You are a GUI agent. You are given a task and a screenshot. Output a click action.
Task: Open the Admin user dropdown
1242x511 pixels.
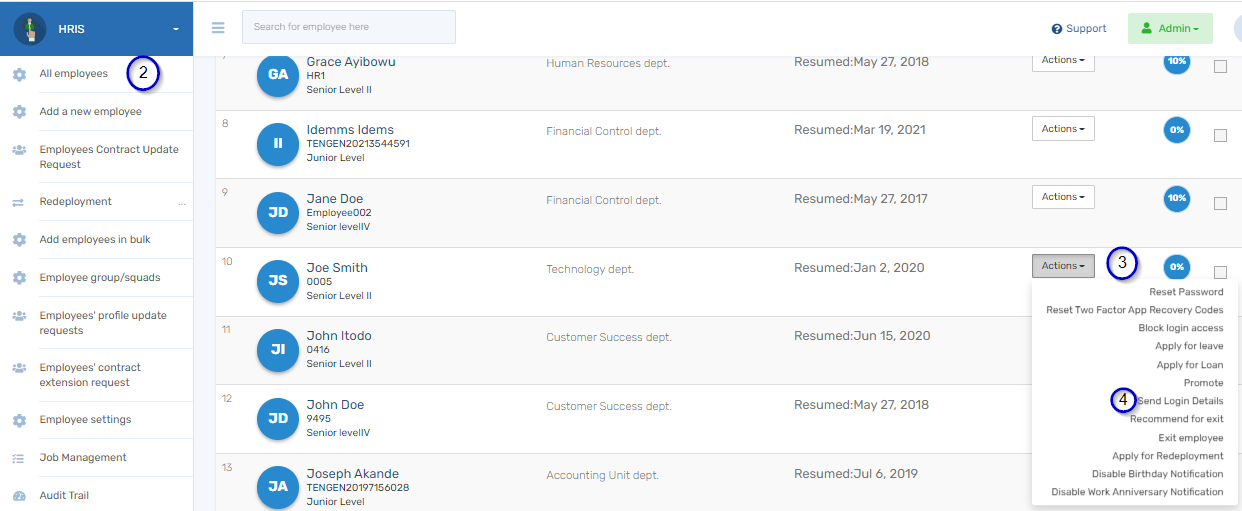(1169, 29)
